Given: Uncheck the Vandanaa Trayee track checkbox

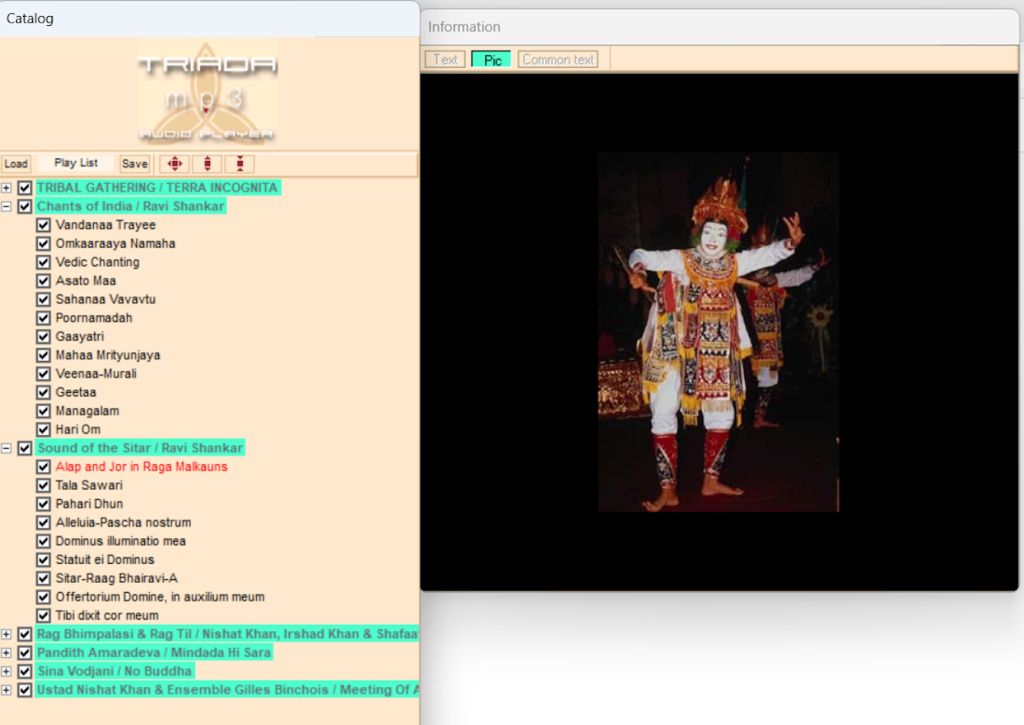Looking at the screenshot, I should (x=44, y=225).
